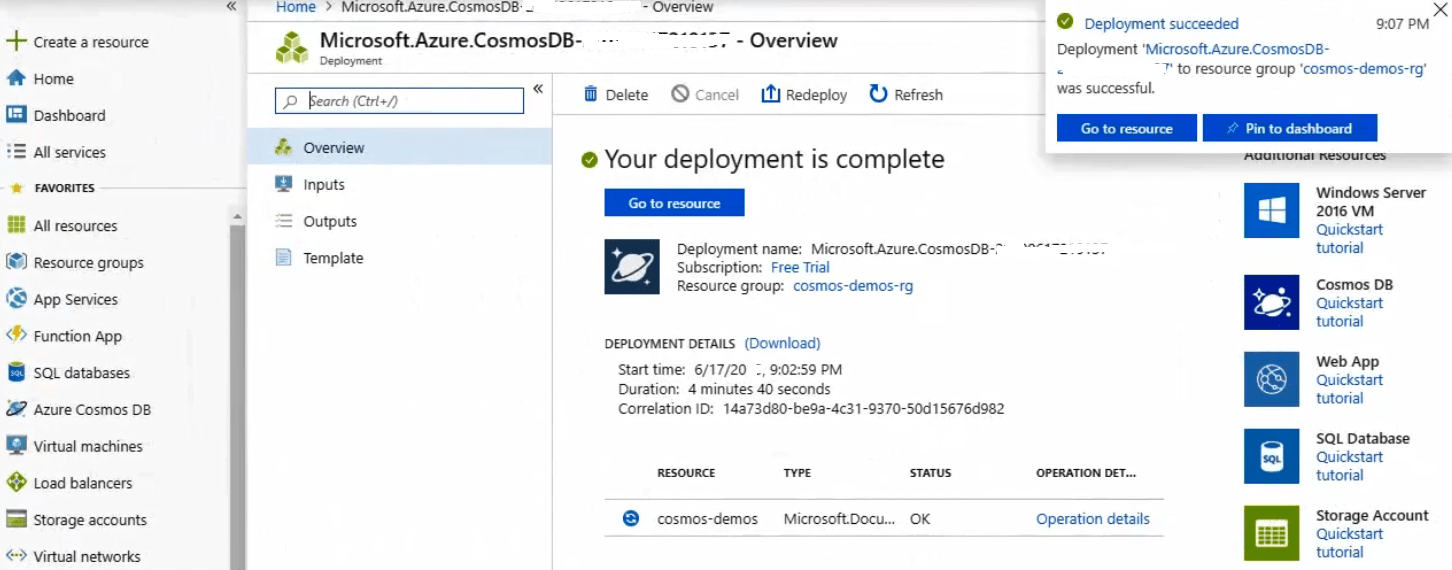Click the RESOURCE column header

tap(686, 473)
